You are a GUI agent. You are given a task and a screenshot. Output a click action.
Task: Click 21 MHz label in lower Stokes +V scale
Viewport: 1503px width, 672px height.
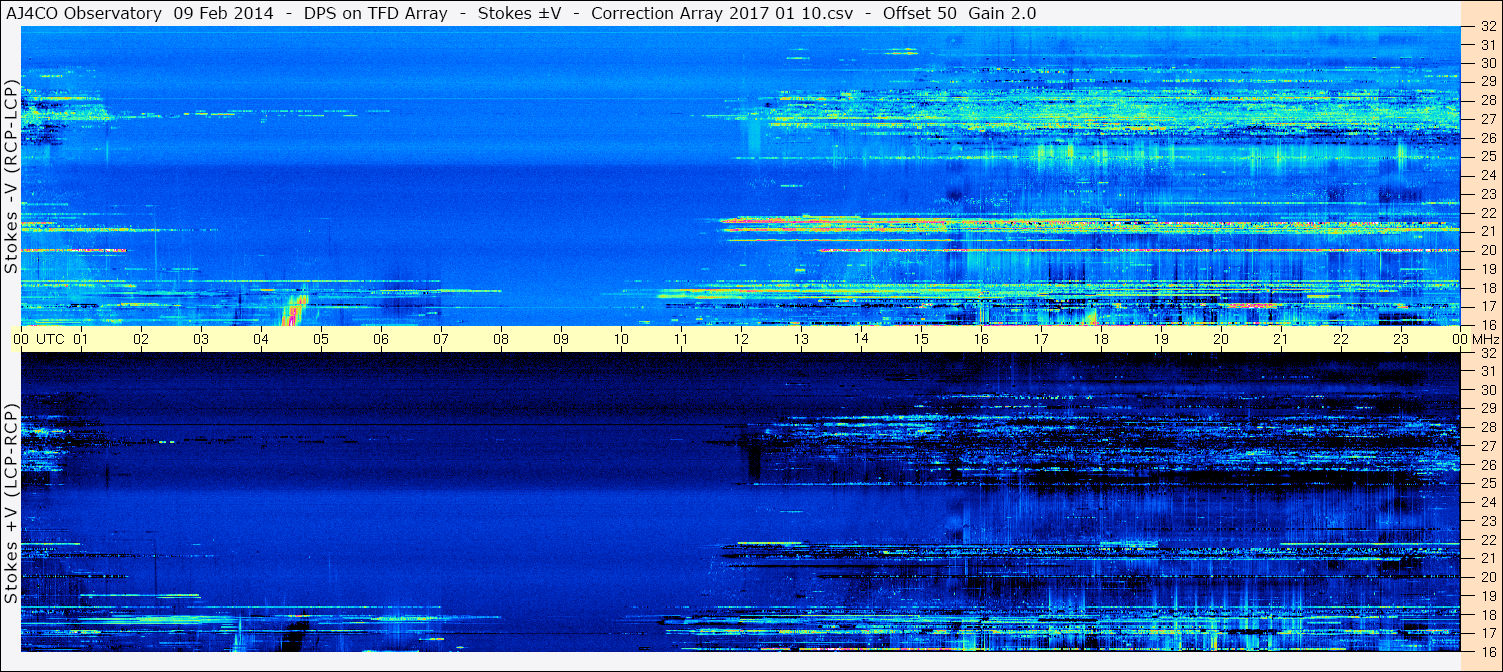point(1487,558)
